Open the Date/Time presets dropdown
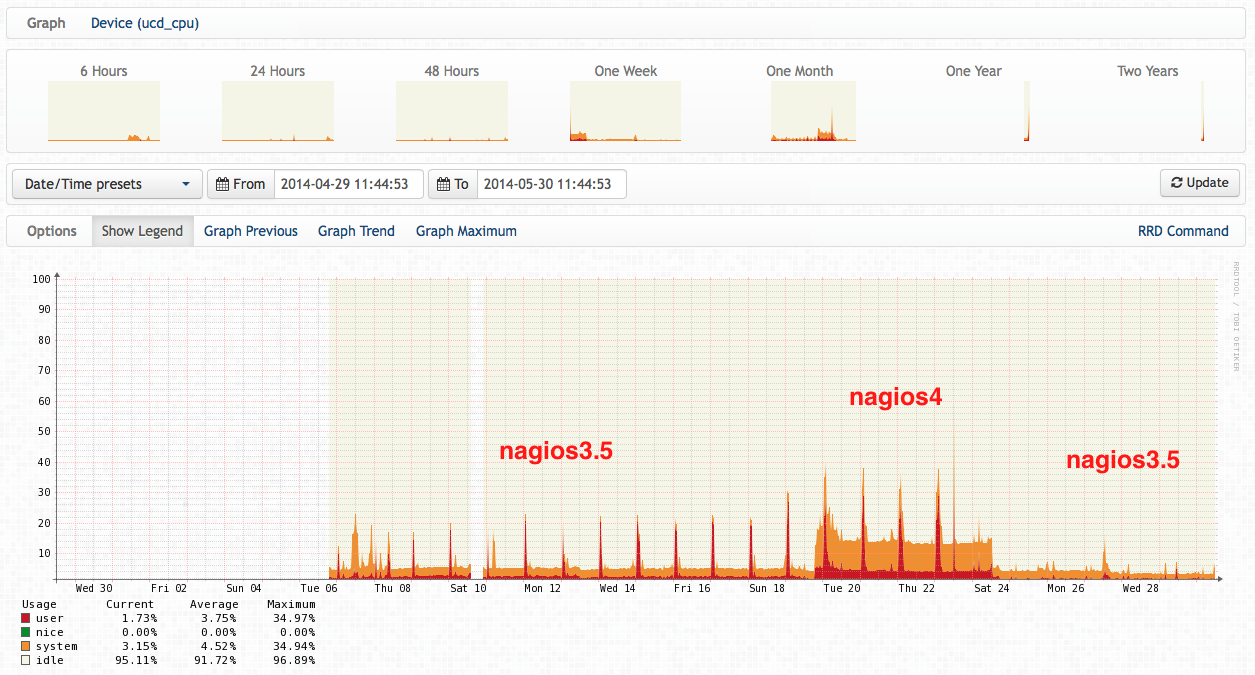 coord(107,184)
